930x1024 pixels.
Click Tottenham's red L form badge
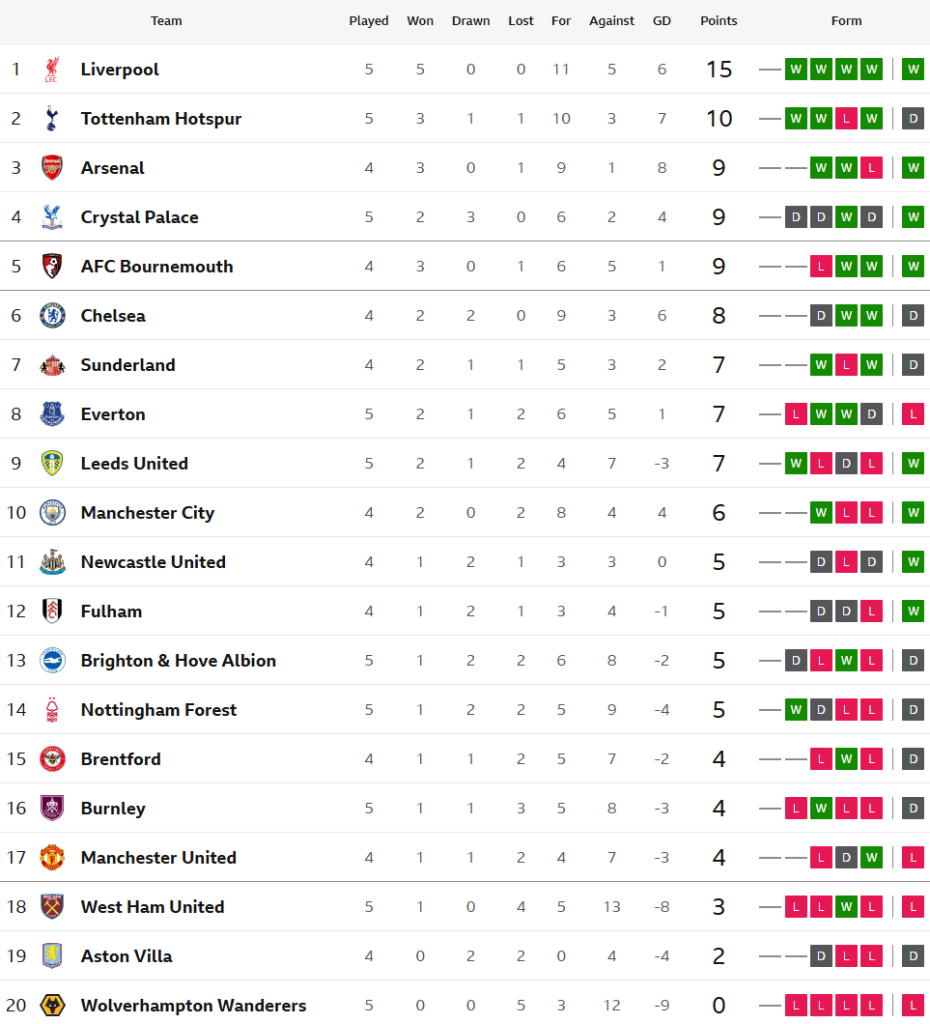(x=846, y=119)
